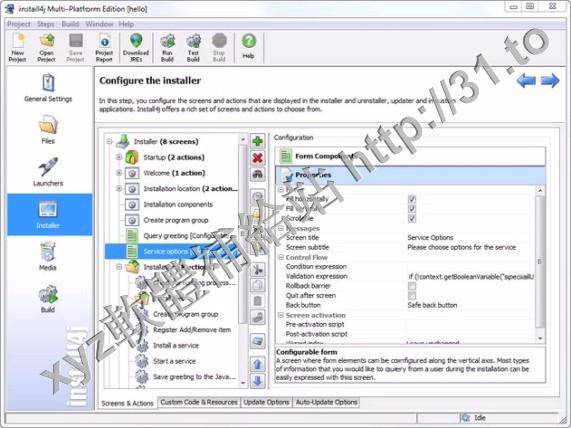The image size is (571, 428).
Task: Open Help from the toolbar
Action: pos(249,46)
